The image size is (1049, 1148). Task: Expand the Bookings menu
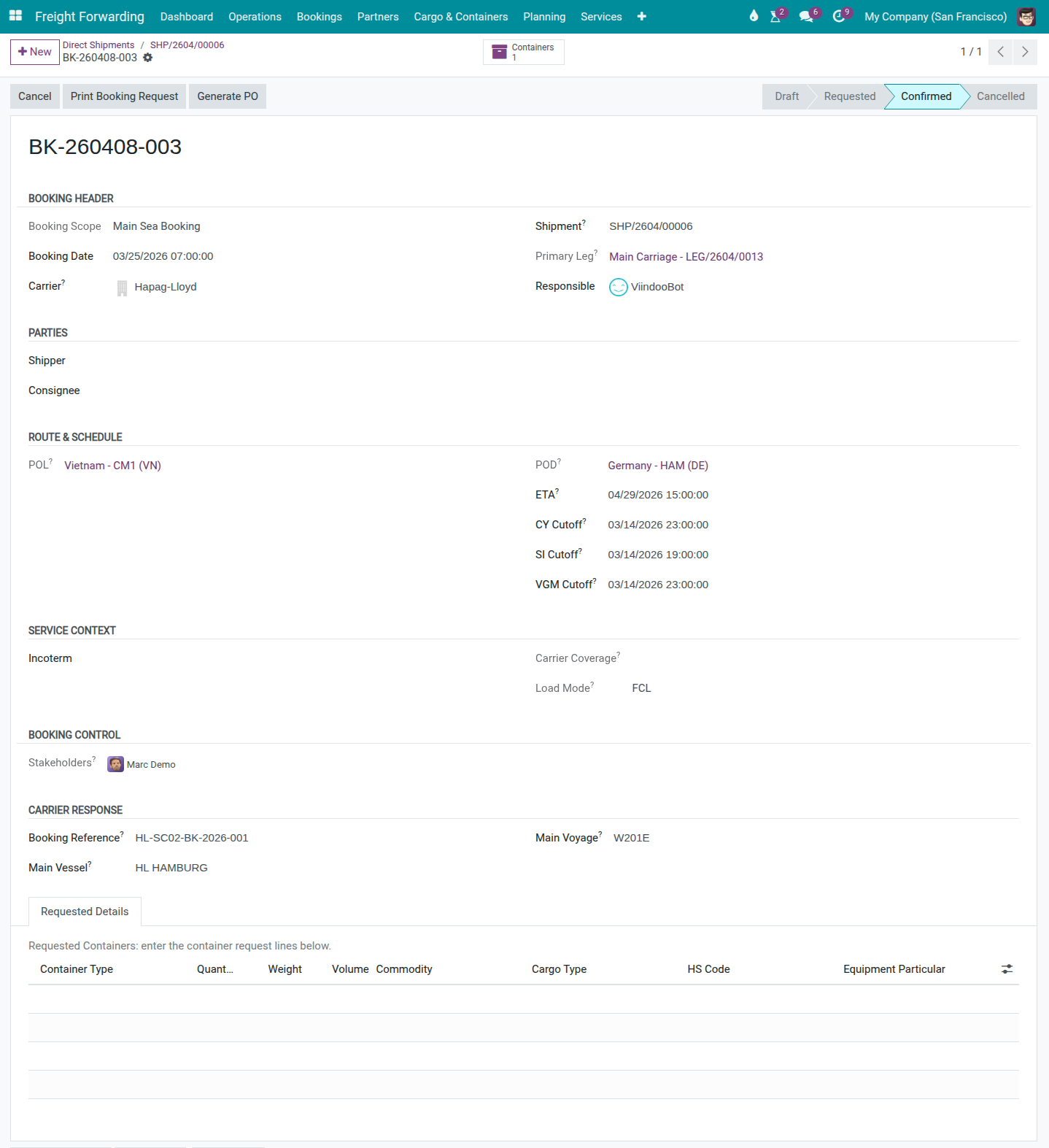coord(319,16)
